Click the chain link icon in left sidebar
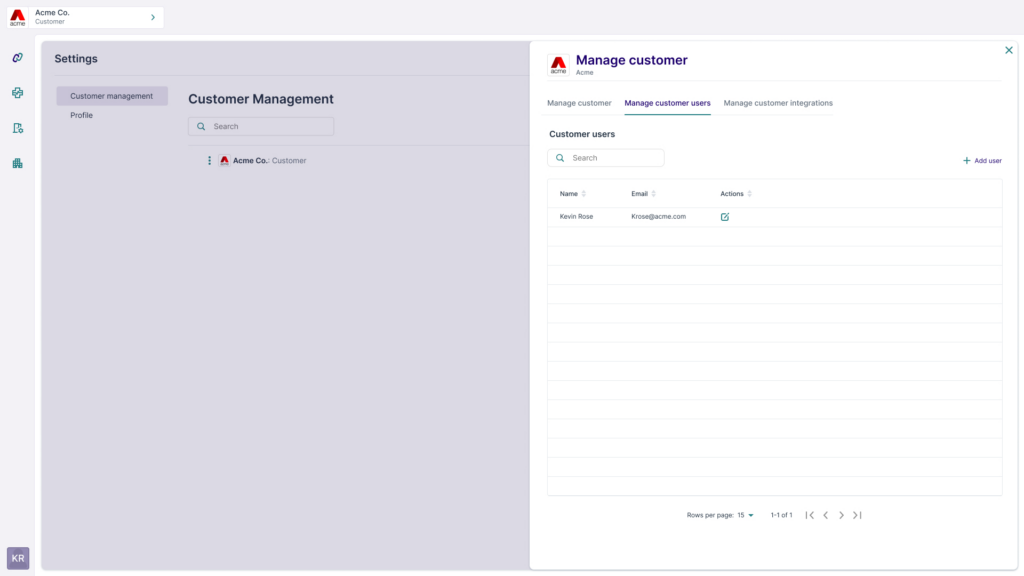This screenshot has height=576, width=1024. tap(17, 58)
